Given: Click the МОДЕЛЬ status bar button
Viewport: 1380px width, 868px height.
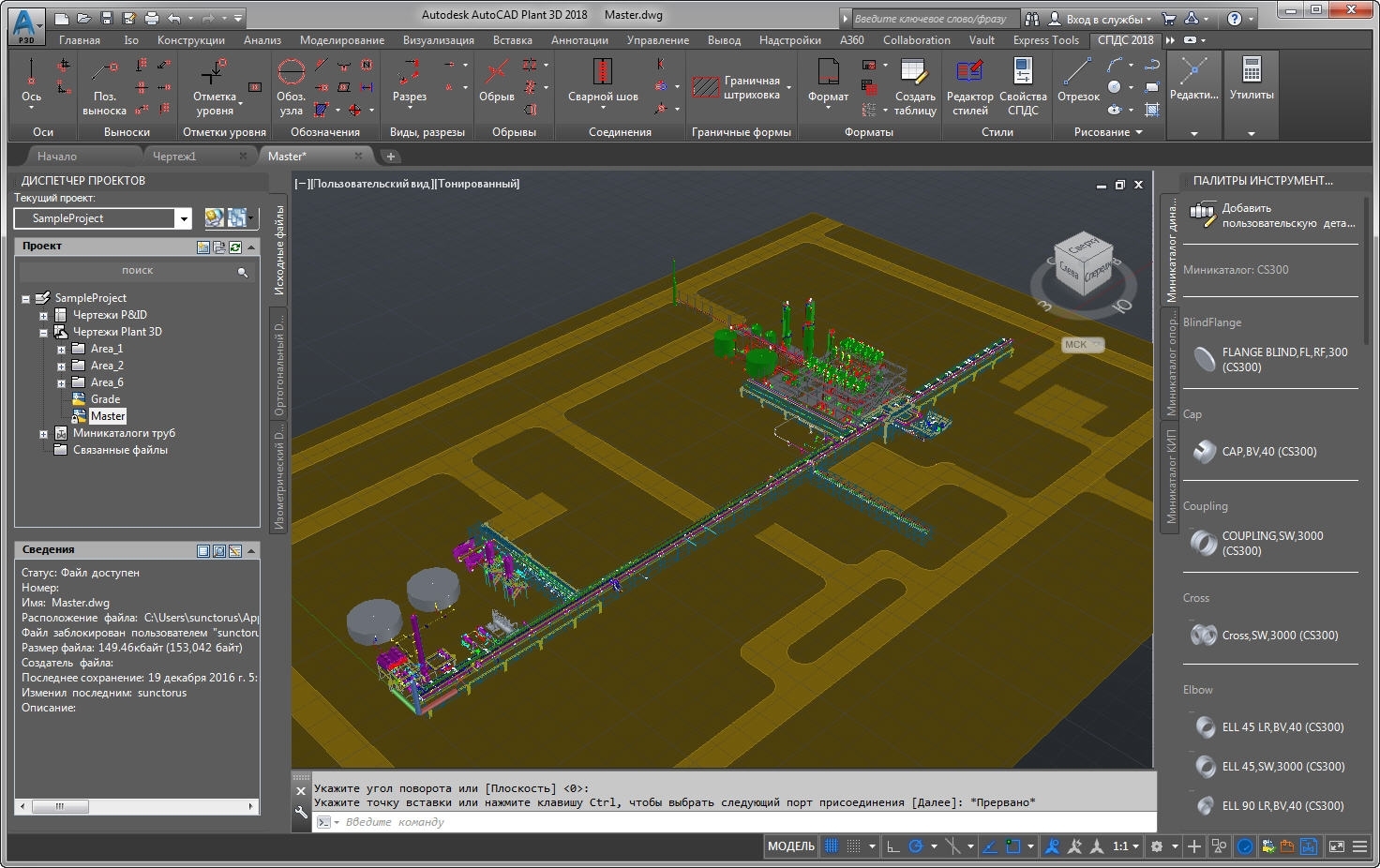Looking at the screenshot, I should click(x=791, y=846).
